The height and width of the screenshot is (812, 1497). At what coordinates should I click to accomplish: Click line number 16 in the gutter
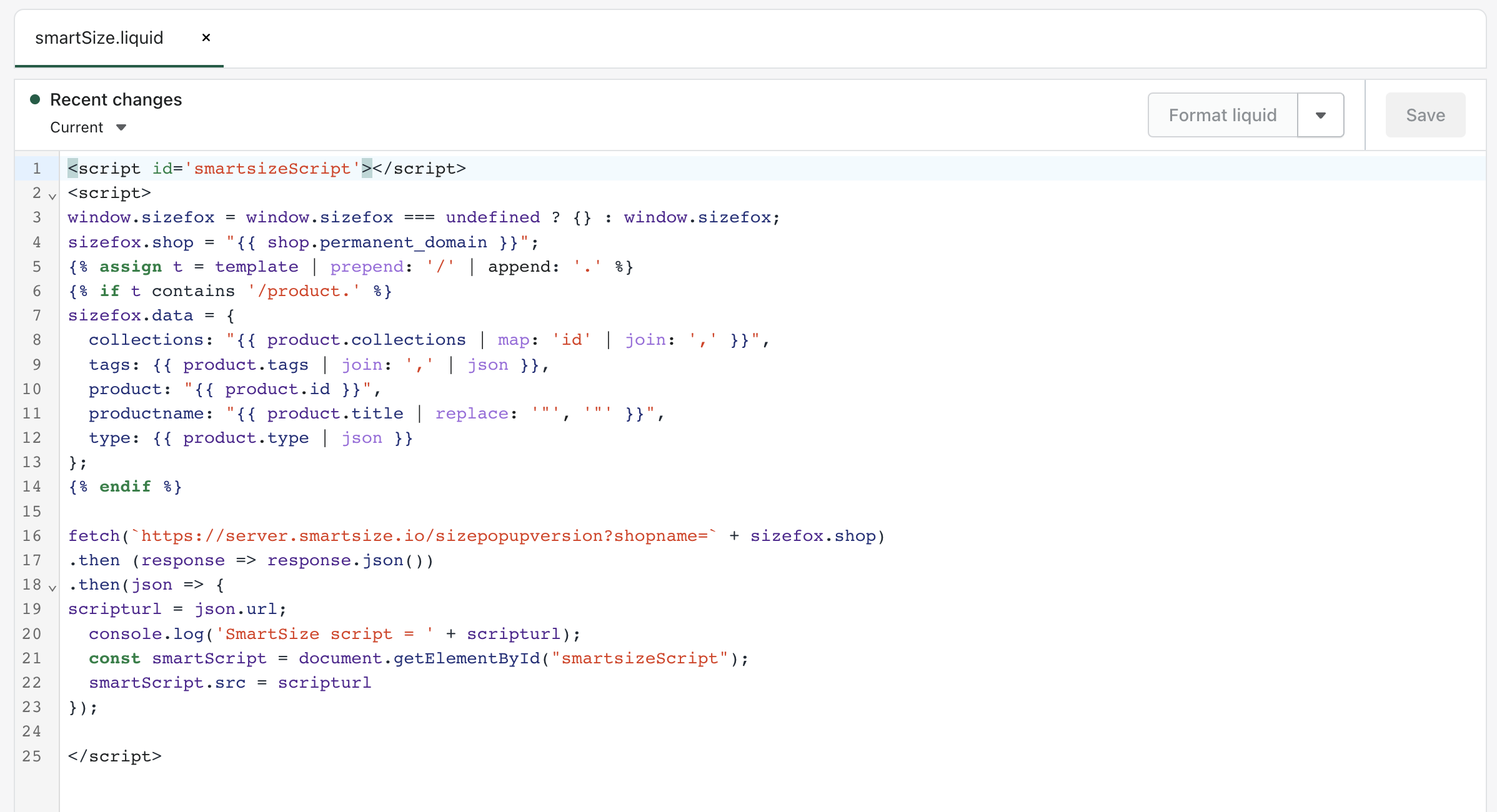coord(32,536)
